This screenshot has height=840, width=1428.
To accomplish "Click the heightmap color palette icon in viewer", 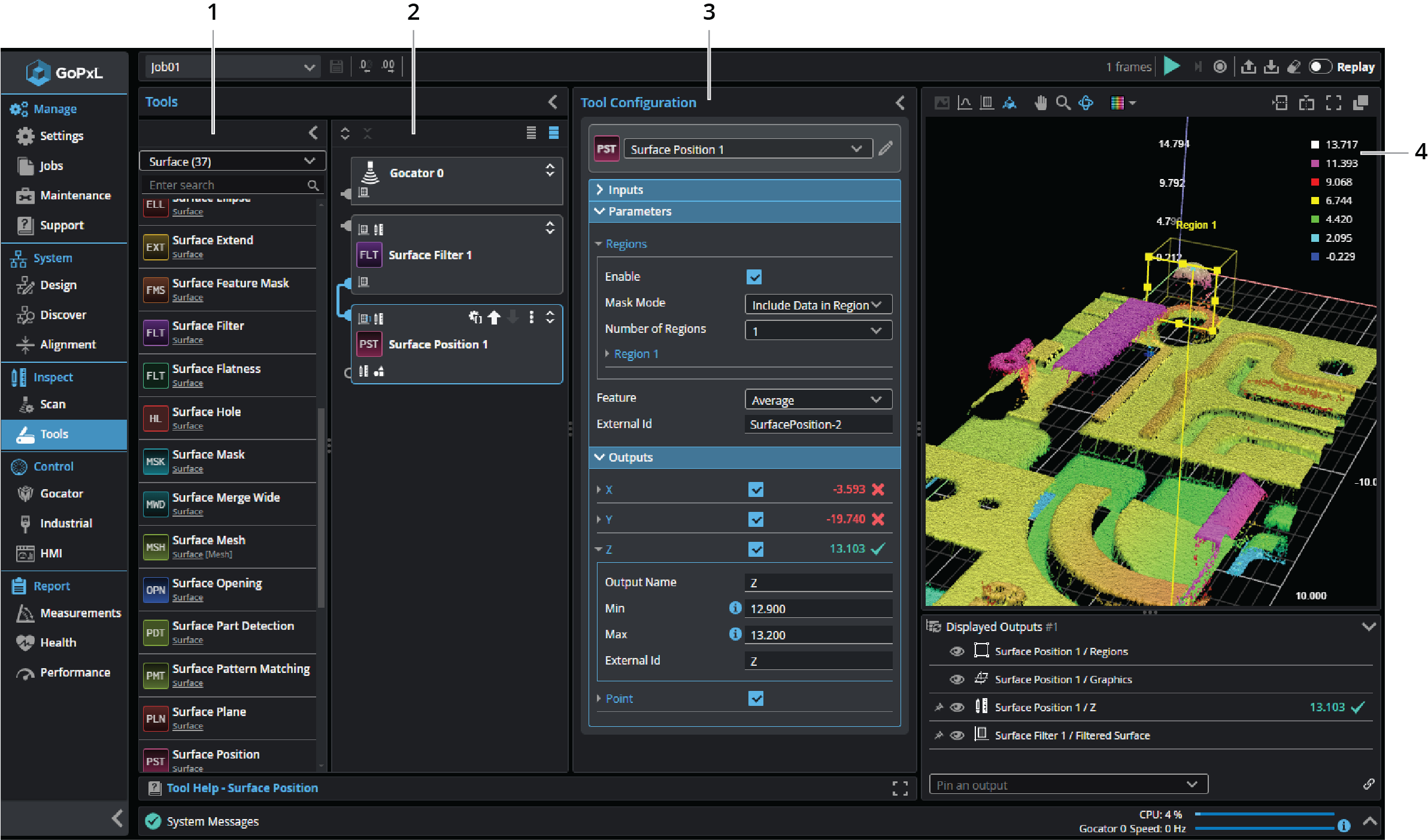I will (1117, 103).
